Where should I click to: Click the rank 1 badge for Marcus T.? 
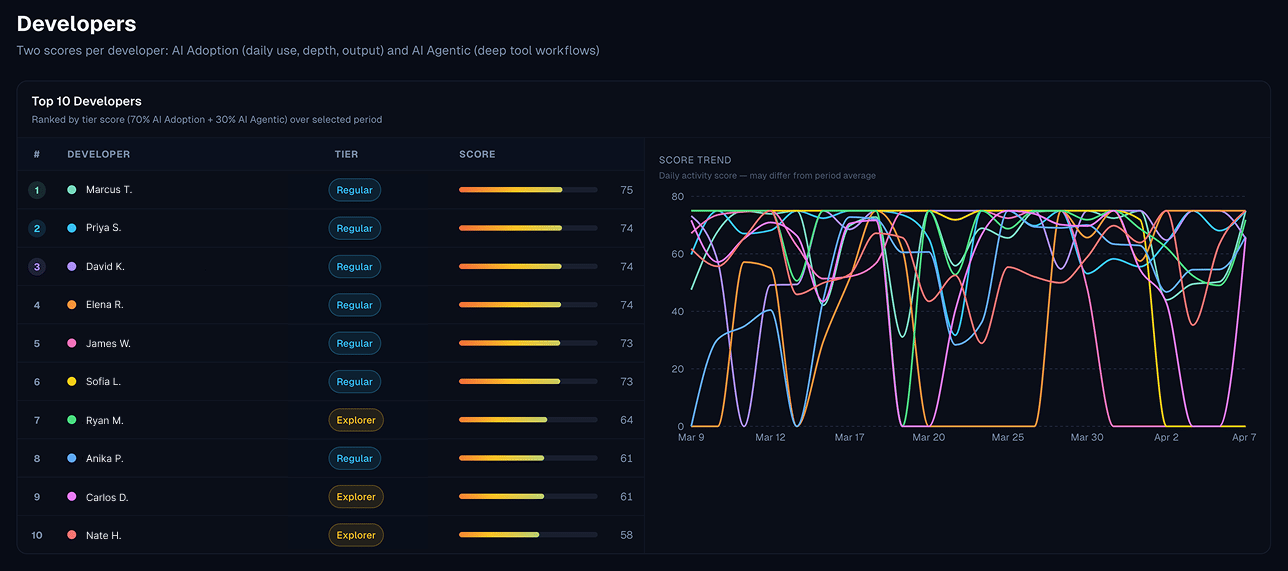point(37,190)
